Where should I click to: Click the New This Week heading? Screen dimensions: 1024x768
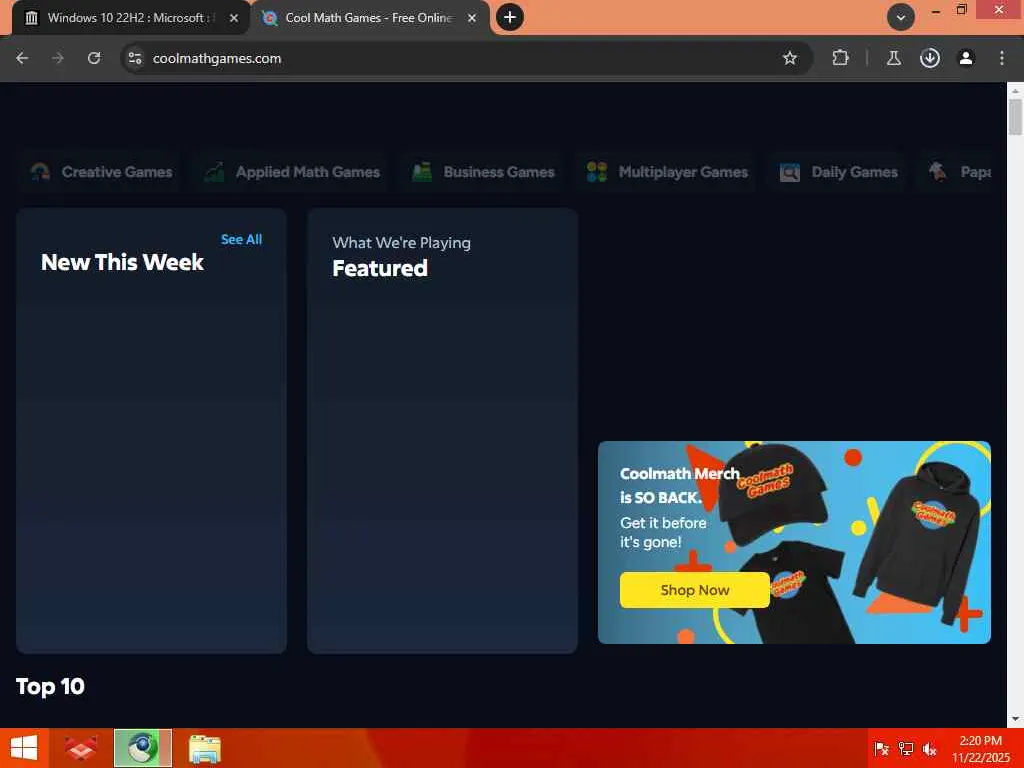tap(122, 263)
